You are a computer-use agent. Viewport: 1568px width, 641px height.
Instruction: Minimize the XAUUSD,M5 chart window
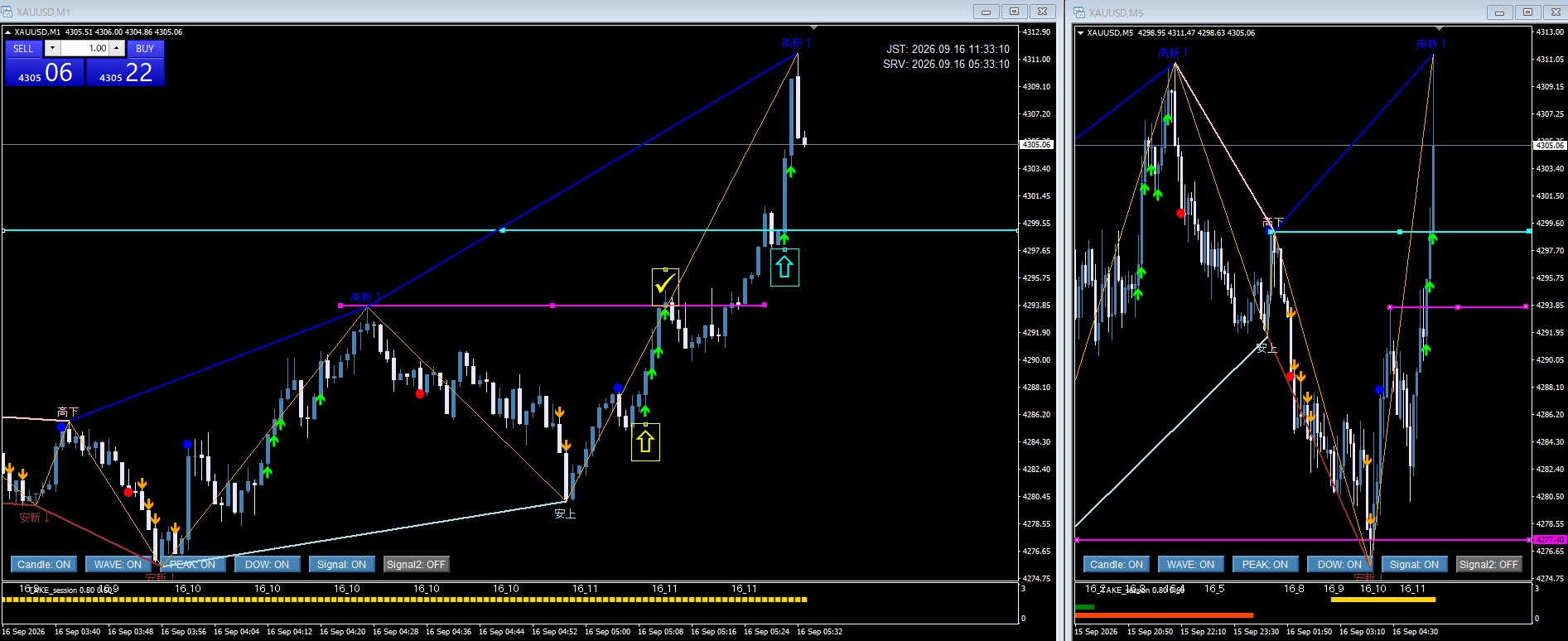[x=1500, y=12]
